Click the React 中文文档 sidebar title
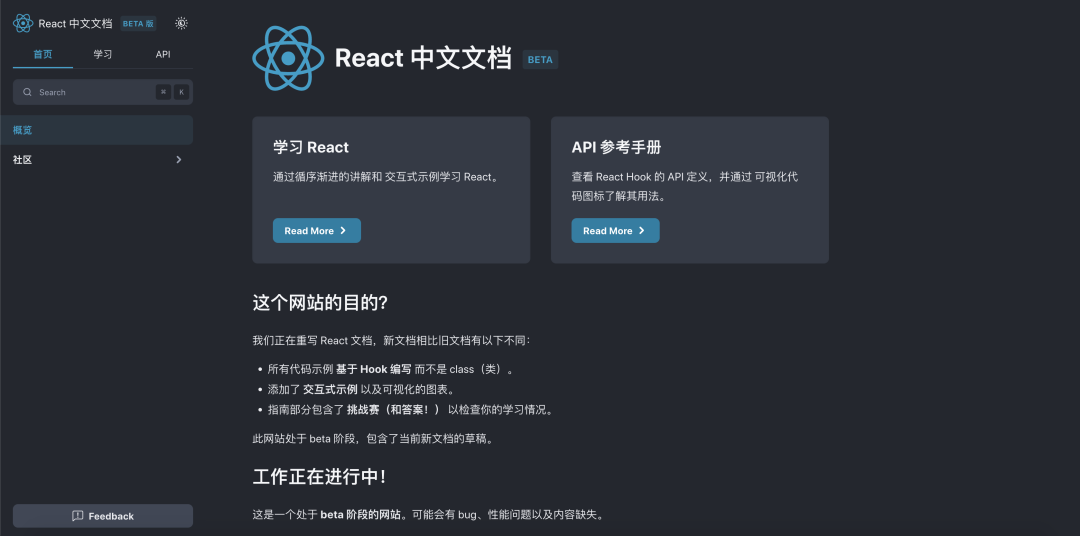The image size is (1080, 536). [75, 23]
